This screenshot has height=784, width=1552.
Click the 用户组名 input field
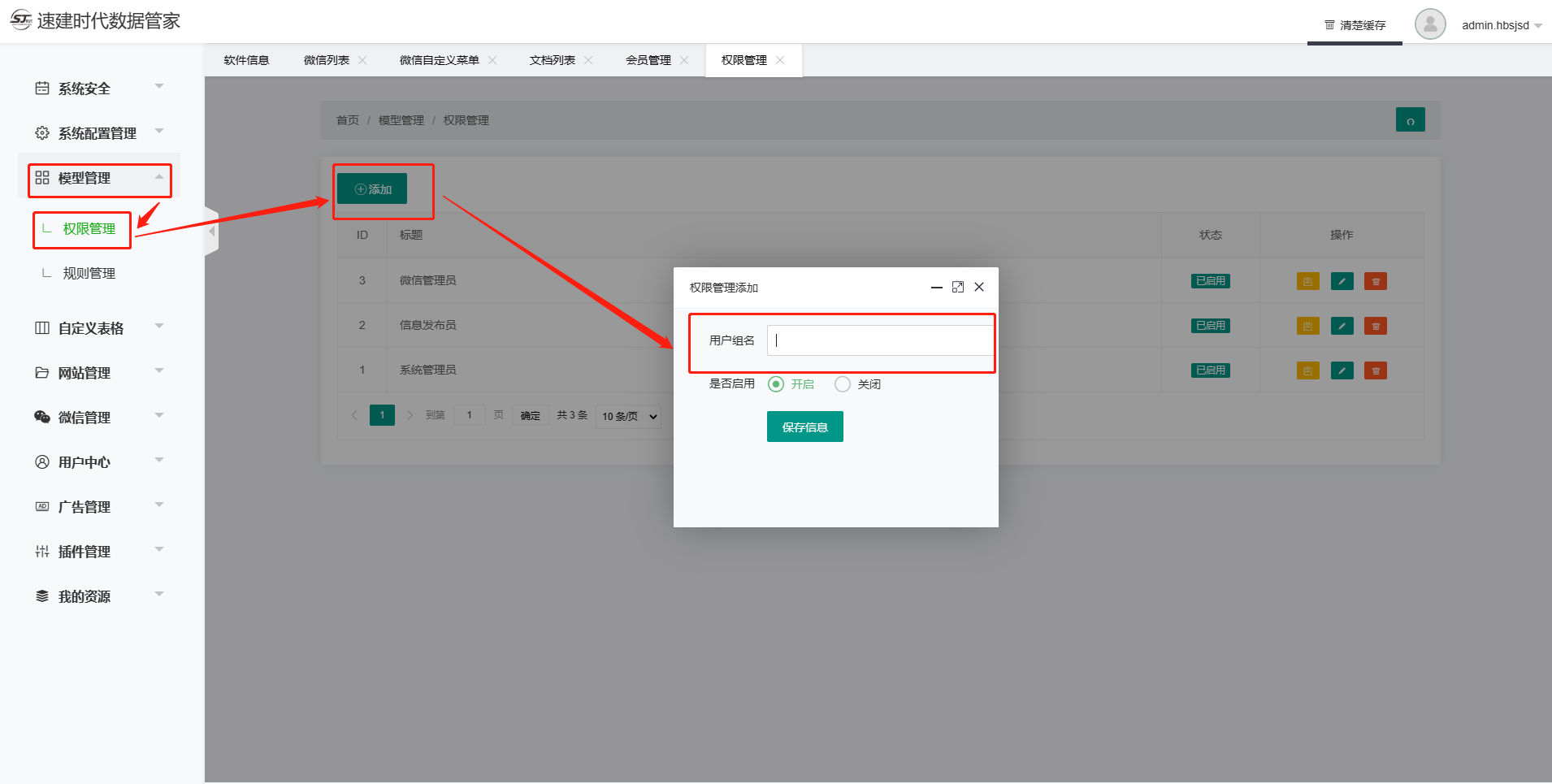pos(880,340)
